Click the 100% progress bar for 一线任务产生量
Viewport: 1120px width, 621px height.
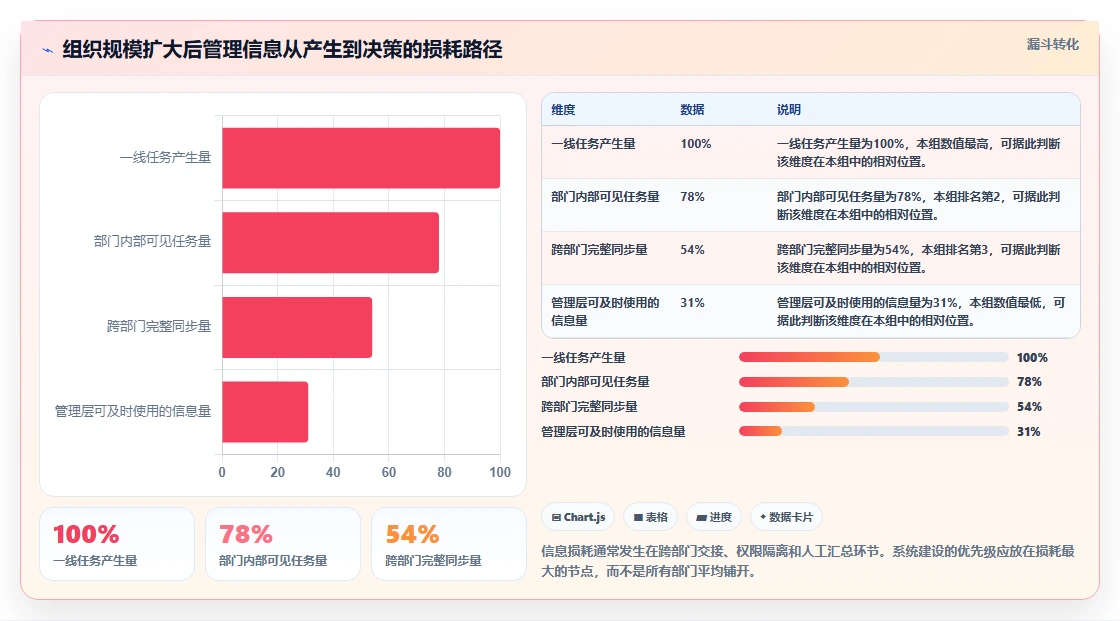(x=874, y=357)
